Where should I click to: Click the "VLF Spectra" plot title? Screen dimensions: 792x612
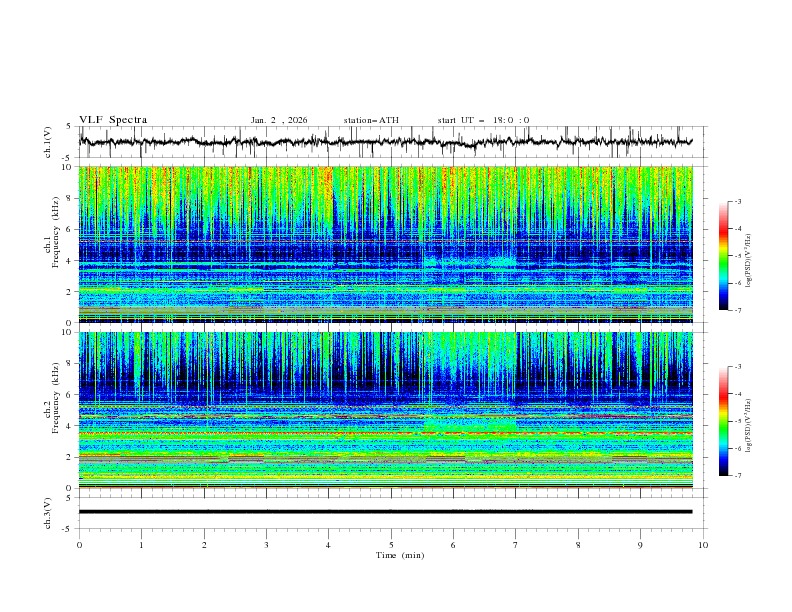113,120
